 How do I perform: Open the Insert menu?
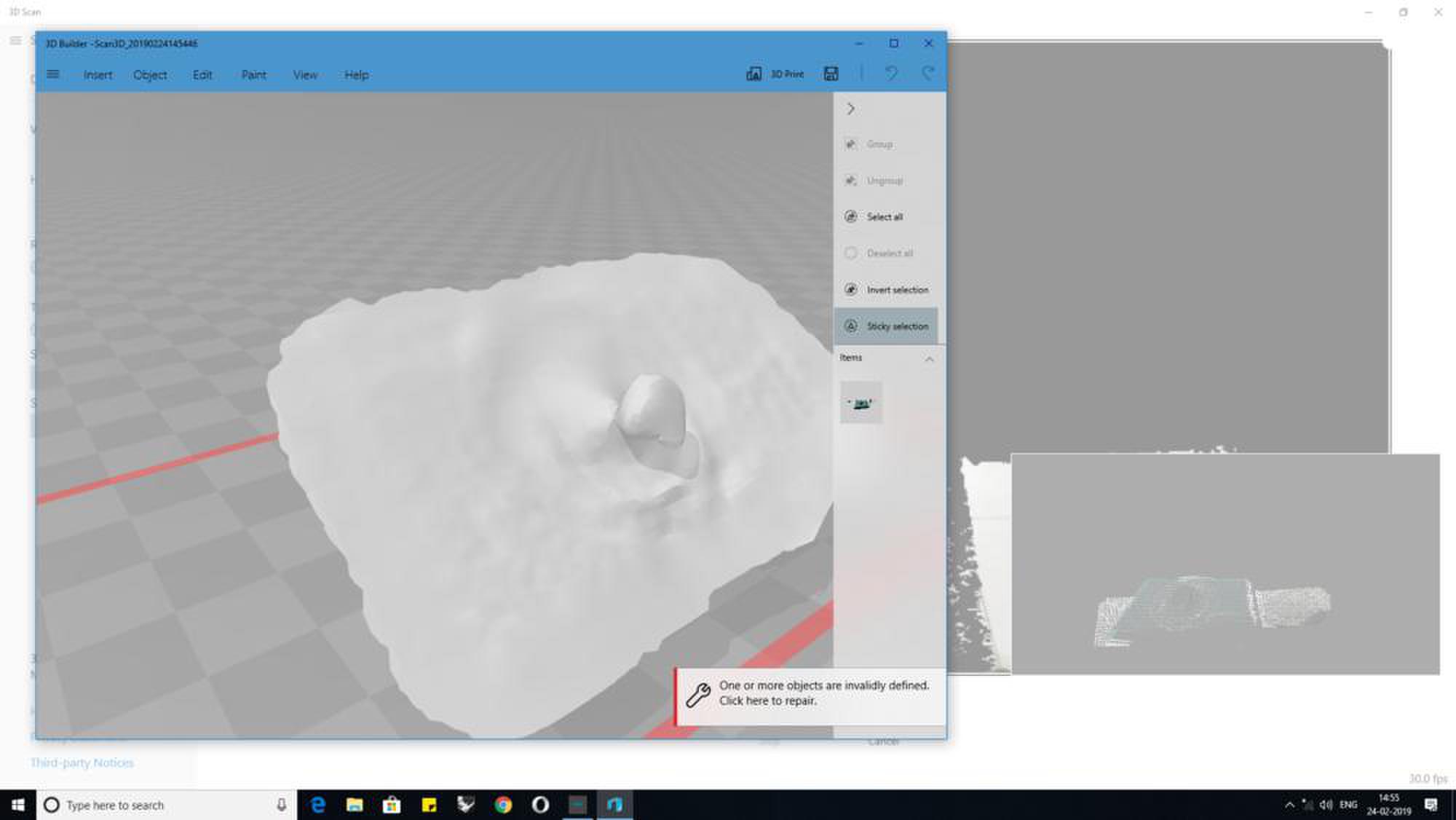point(98,75)
